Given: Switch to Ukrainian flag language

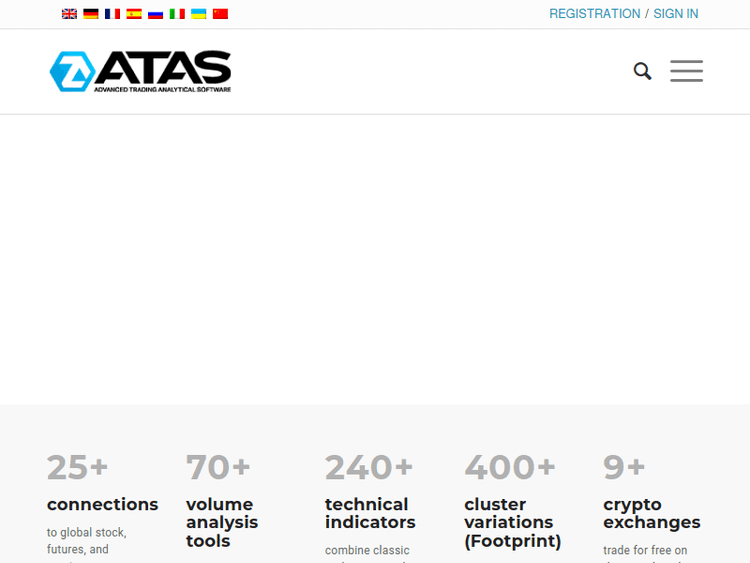Looking at the screenshot, I should [x=199, y=14].
